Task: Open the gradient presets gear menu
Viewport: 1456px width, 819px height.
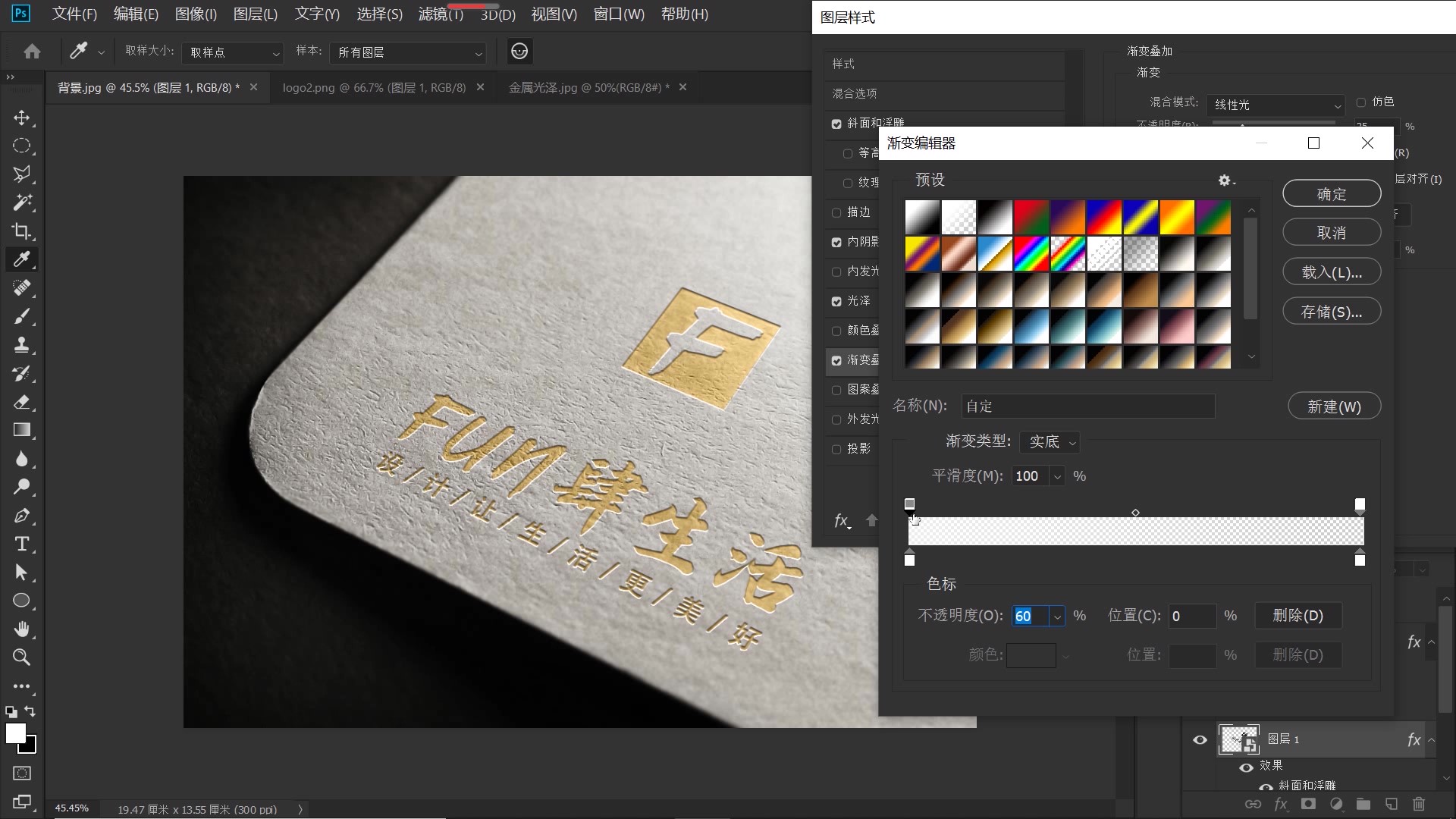Action: pyautogui.click(x=1224, y=180)
